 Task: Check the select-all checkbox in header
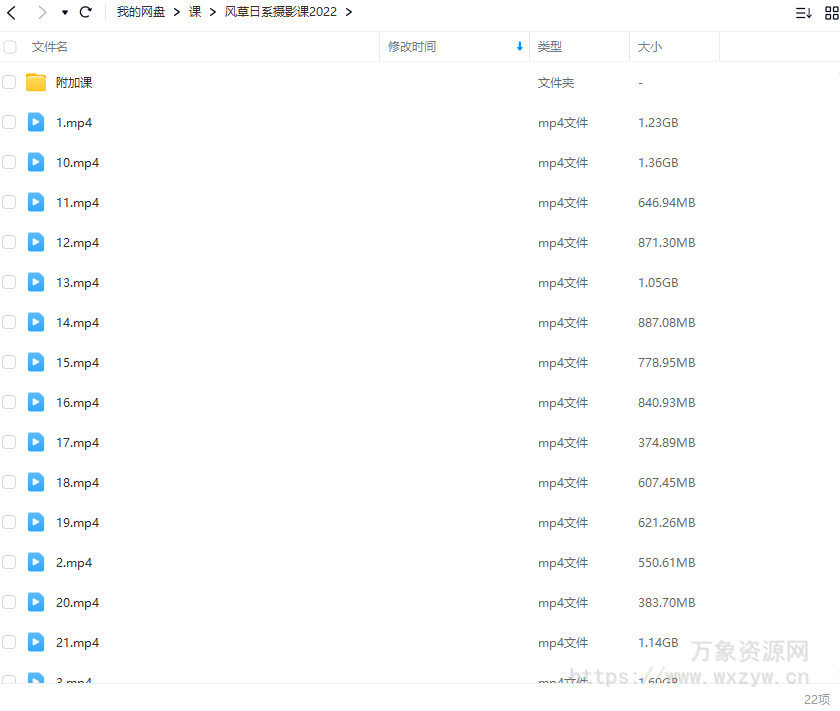tap(10, 46)
